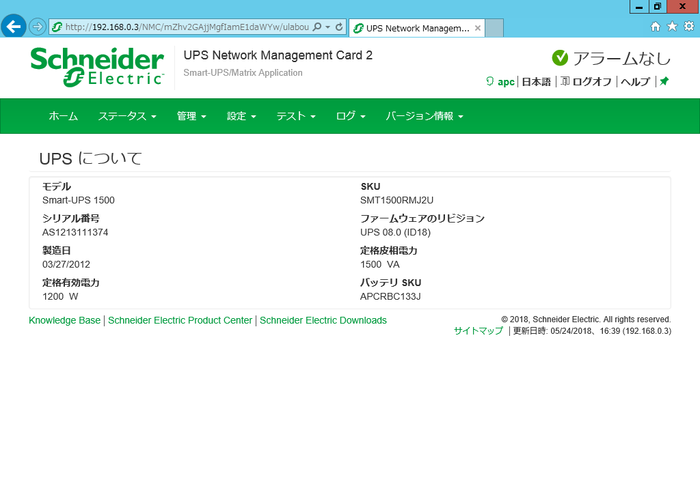
Task: Expand the バージョン情報 dropdown menu
Action: click(x=424, y=116)
